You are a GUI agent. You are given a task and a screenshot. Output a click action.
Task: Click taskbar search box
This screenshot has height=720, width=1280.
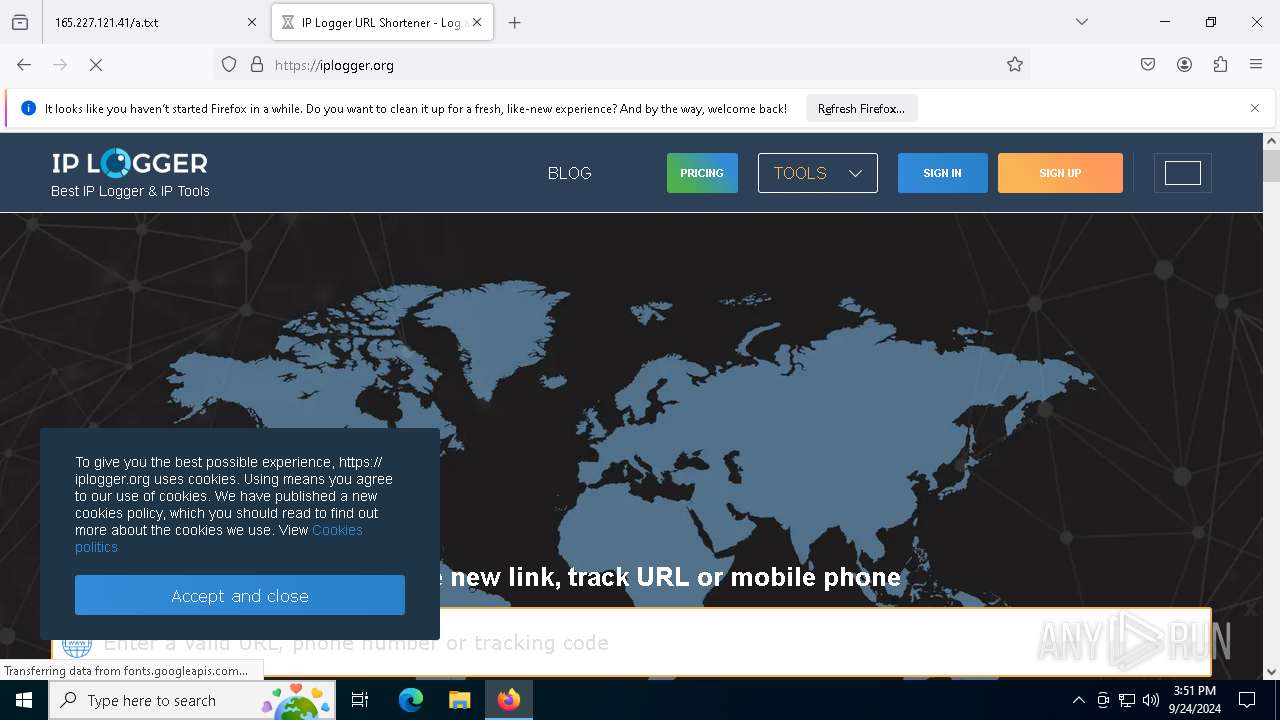[192, 700]
